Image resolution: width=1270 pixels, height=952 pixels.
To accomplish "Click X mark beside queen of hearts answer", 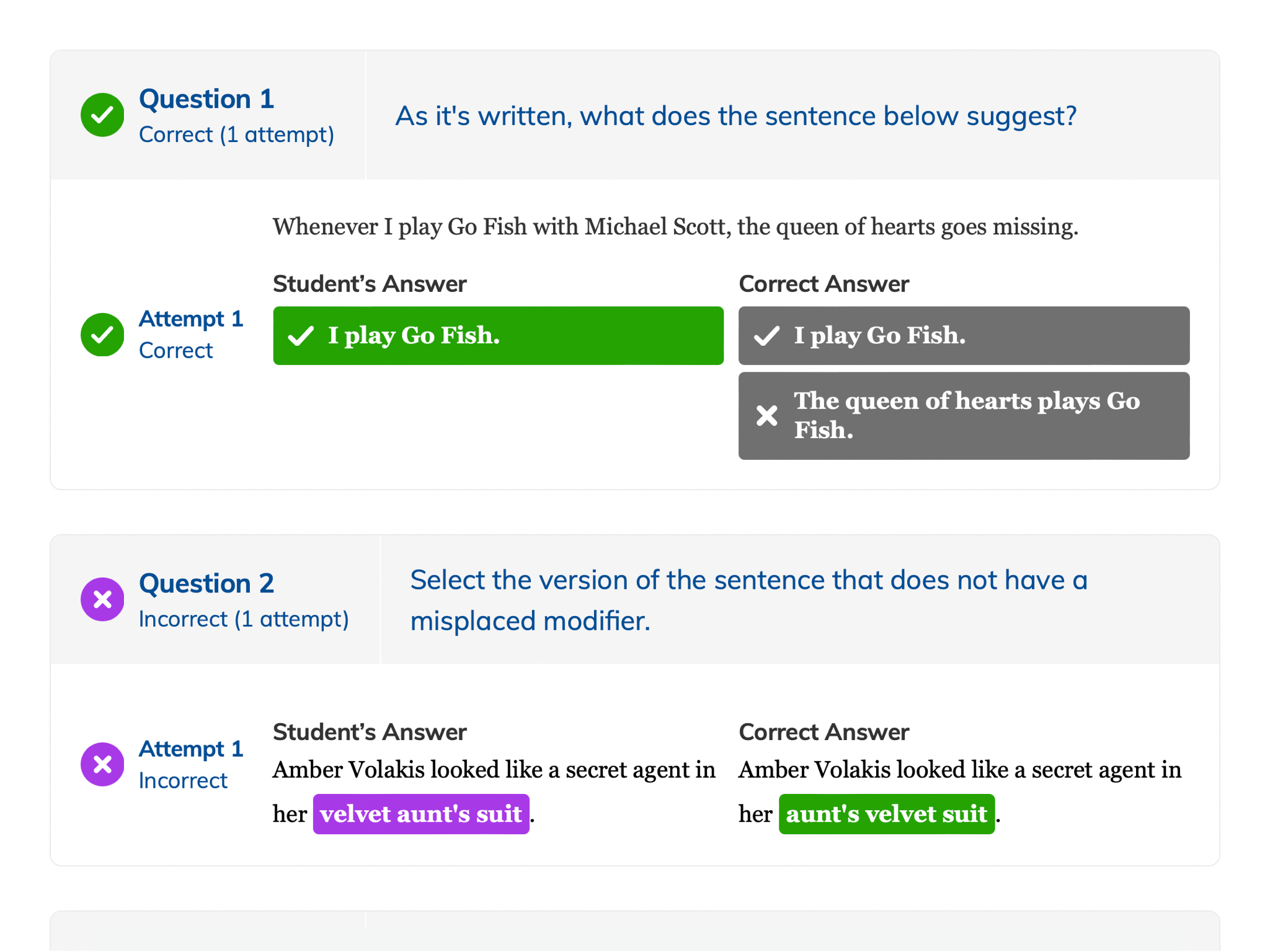I will [x=766, y=415].
